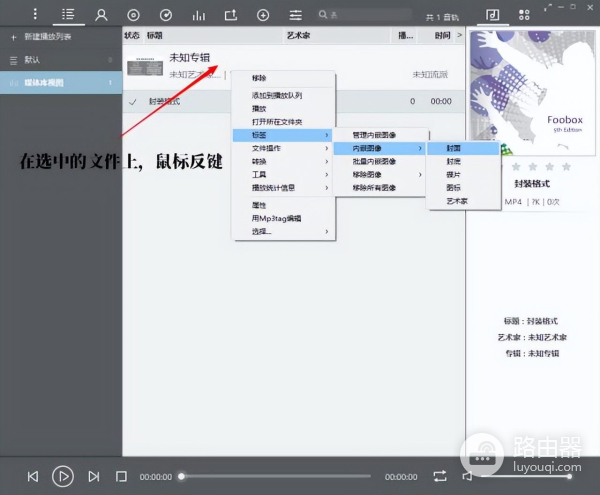Expand the 文件操作 submenu
This screenshot has height=495, width=600.
point(282,148)
